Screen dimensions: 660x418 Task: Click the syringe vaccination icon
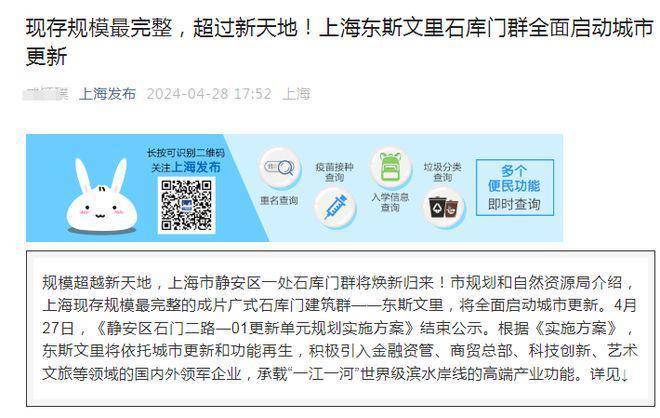point(335,206)
